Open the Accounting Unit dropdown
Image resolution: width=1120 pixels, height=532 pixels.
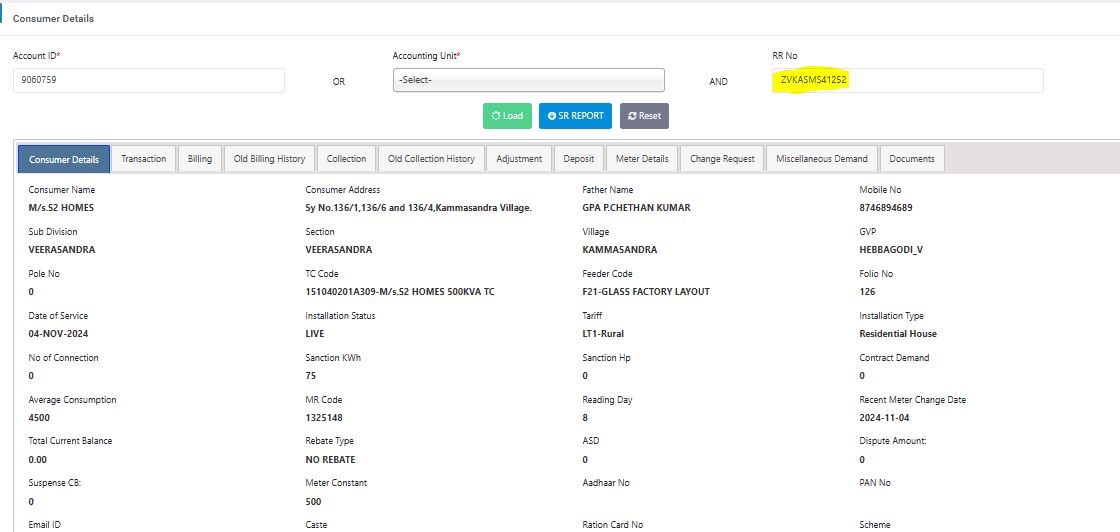[528, 80]
